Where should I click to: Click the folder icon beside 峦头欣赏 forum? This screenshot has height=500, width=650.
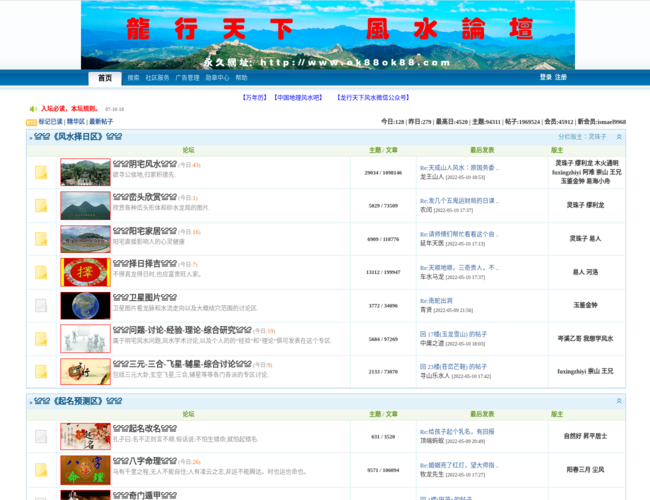tap(41, 206)
